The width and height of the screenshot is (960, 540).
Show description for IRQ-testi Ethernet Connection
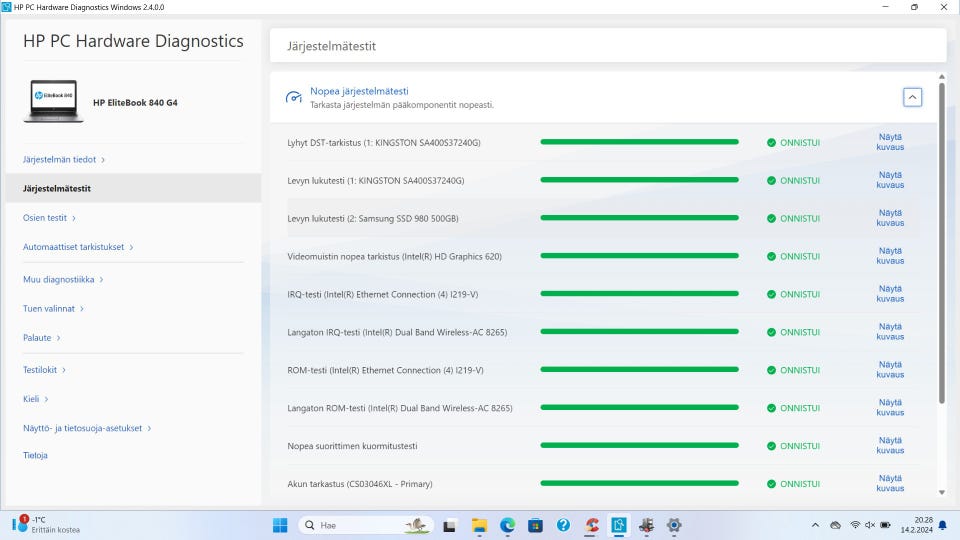tap(890, 294)
